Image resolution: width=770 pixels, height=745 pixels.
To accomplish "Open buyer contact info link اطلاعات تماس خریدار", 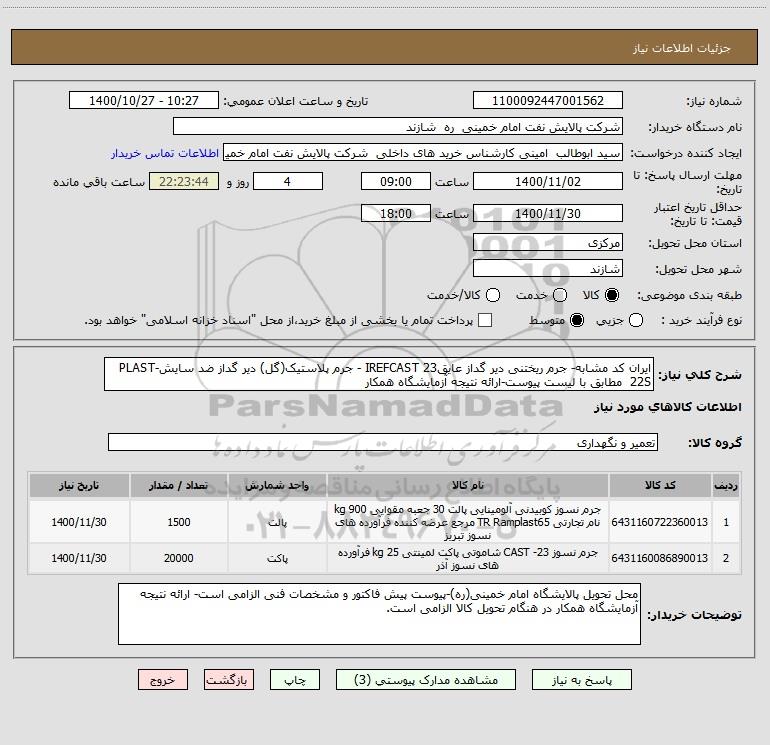I will (165, 153).
